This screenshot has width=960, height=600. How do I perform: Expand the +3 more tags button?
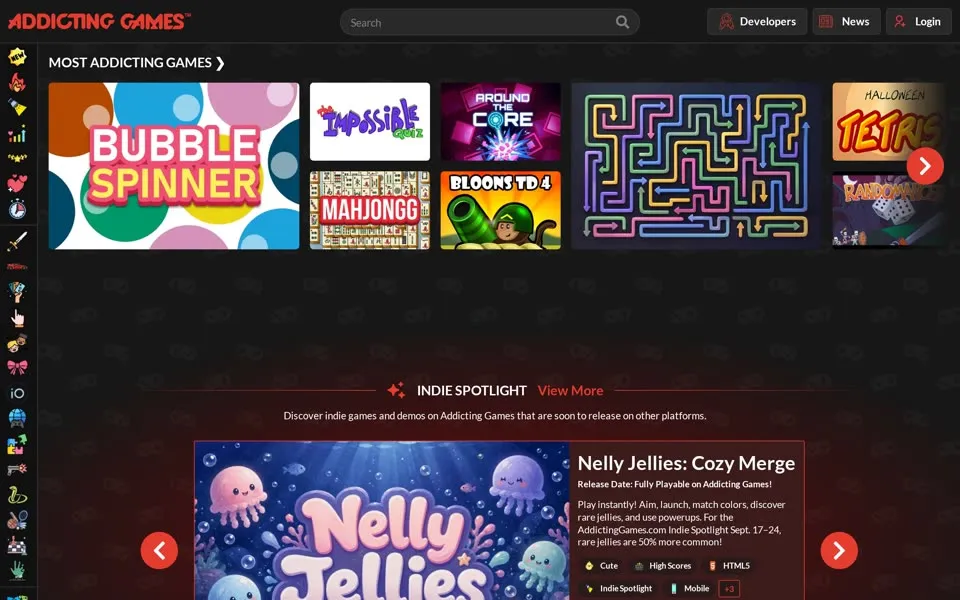tap(729, 588)
